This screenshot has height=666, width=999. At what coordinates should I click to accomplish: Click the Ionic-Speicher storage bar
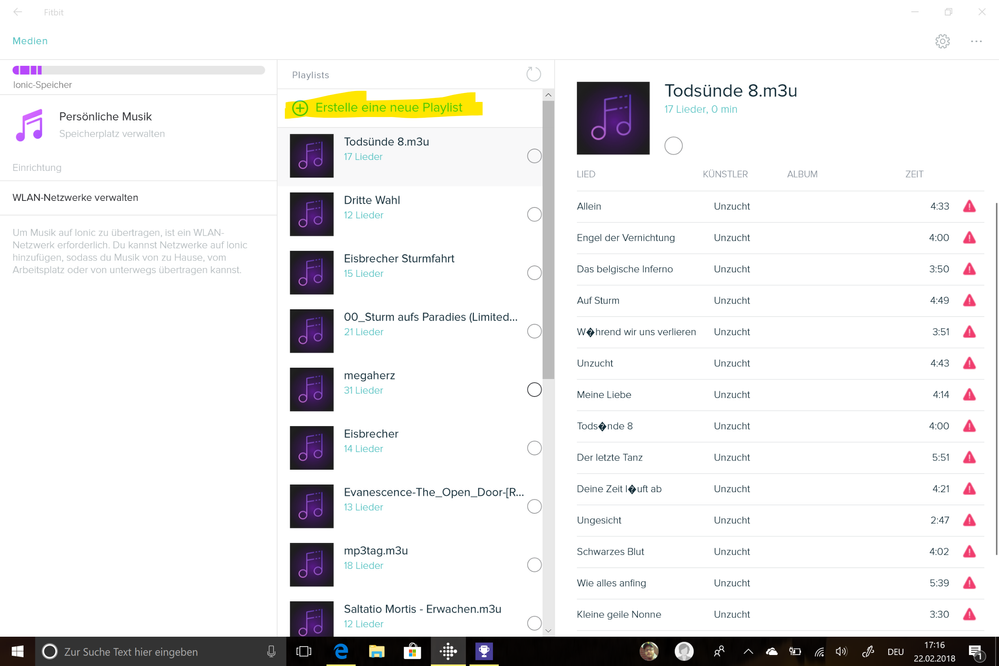pos(138,70)
